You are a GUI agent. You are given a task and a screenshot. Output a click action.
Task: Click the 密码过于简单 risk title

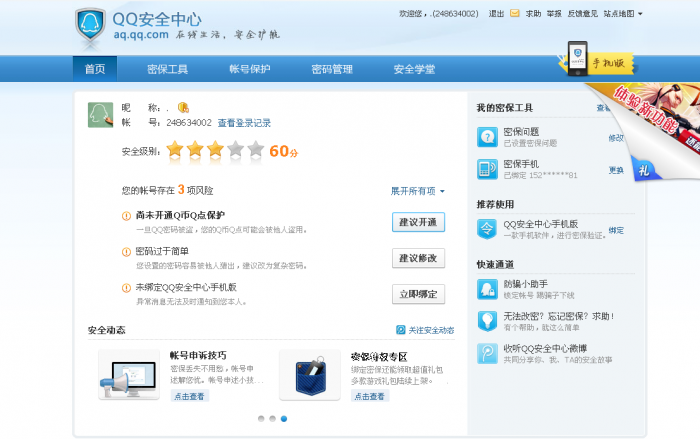coord(162,251)
